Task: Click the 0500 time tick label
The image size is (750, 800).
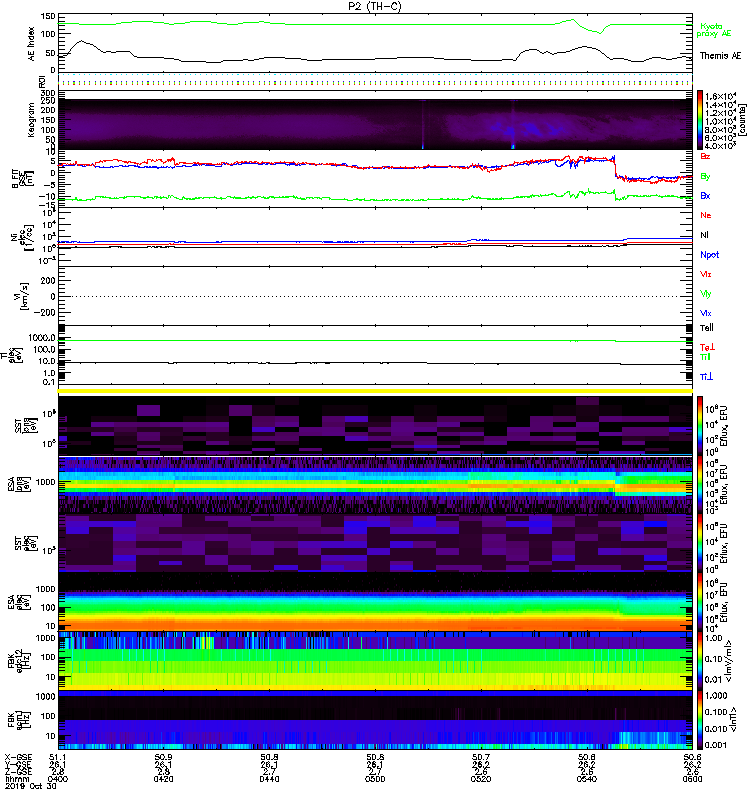Action: (375, 779)
